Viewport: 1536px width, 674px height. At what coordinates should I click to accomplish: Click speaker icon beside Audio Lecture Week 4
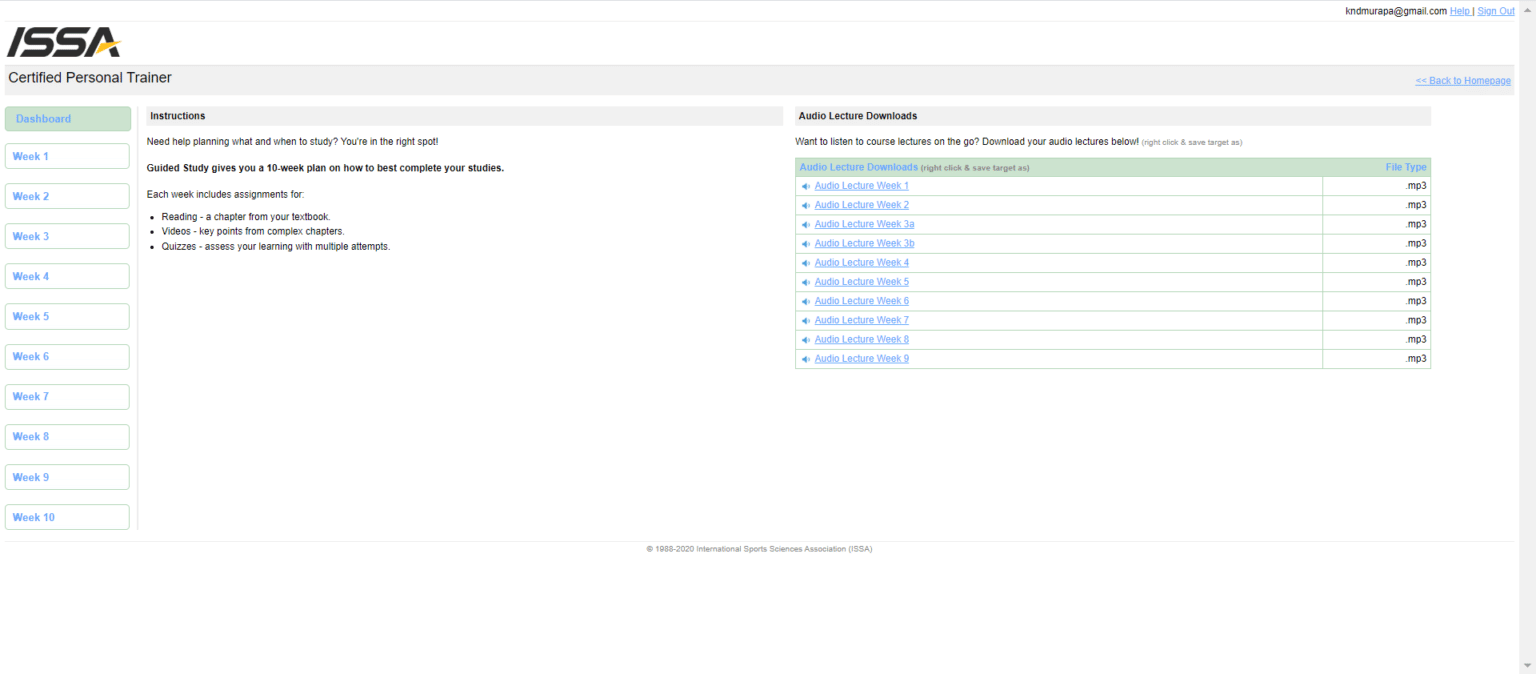coord(806,263)
